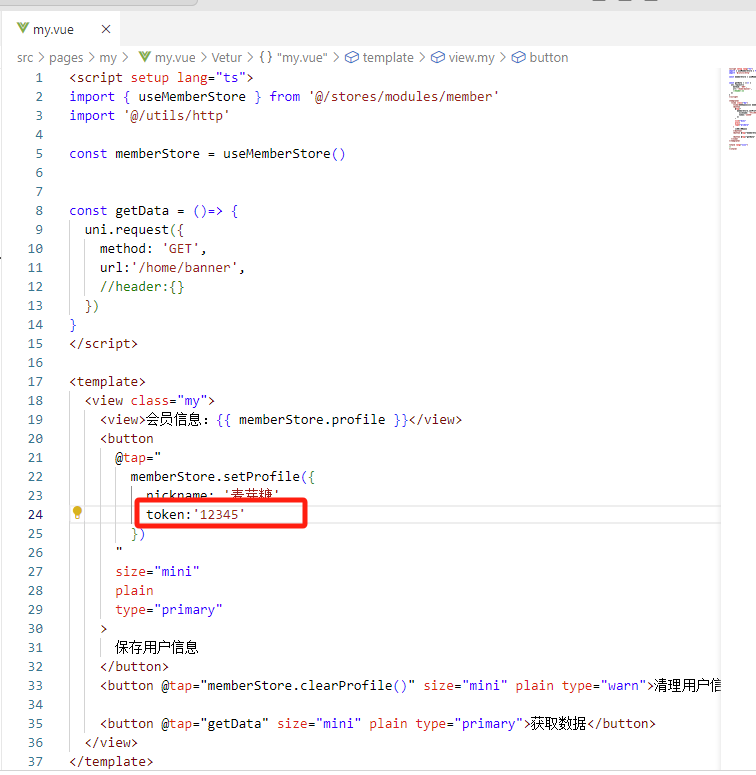Click the lightbulb quick fix icon

[77, 513]
